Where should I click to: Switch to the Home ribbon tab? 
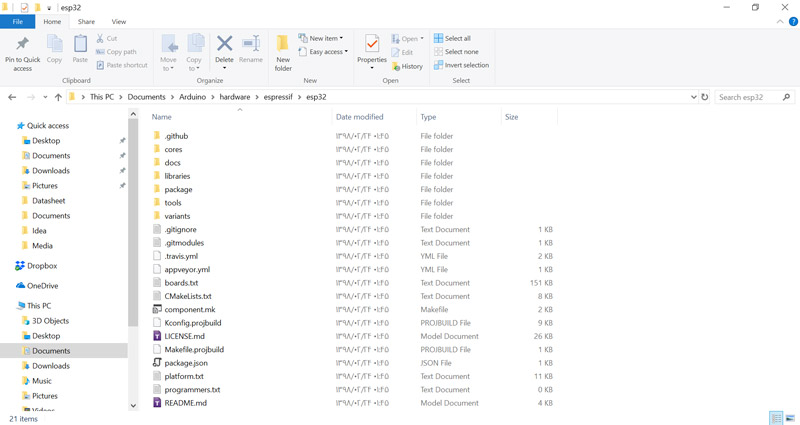tap(52, 21)
